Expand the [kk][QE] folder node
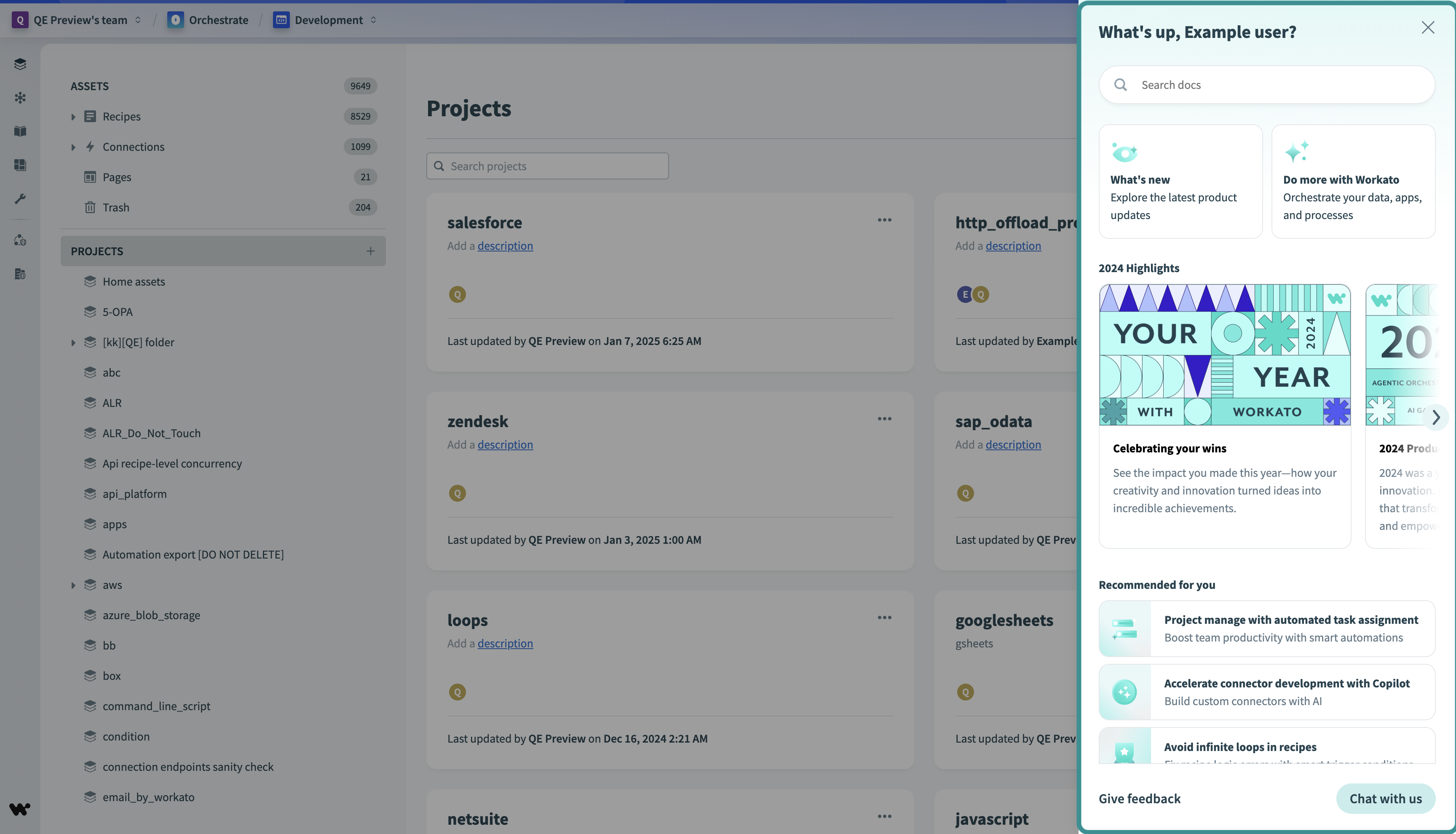 point(73,342)
